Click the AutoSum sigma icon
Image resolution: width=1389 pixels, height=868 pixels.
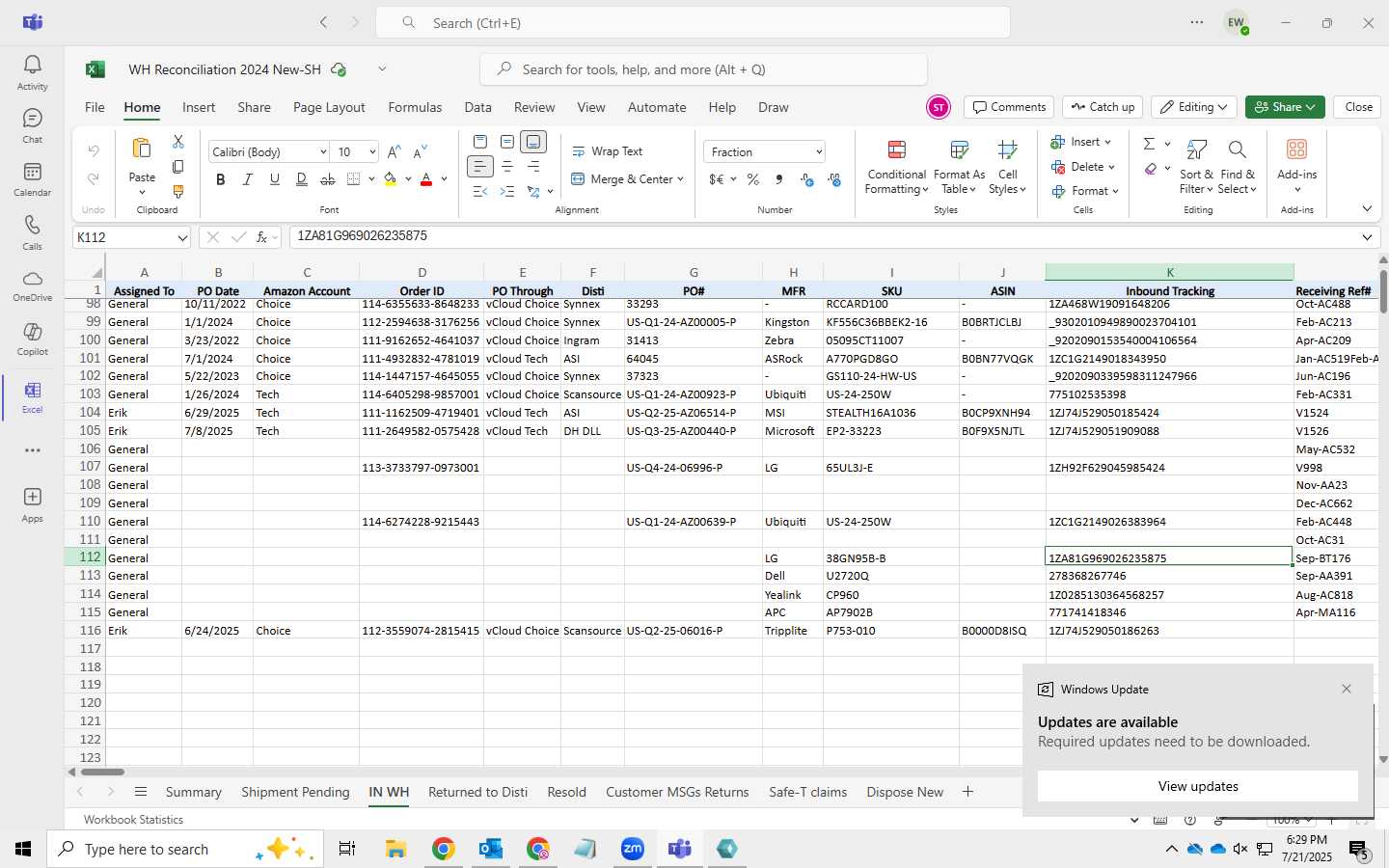[x=1149, y=144]
